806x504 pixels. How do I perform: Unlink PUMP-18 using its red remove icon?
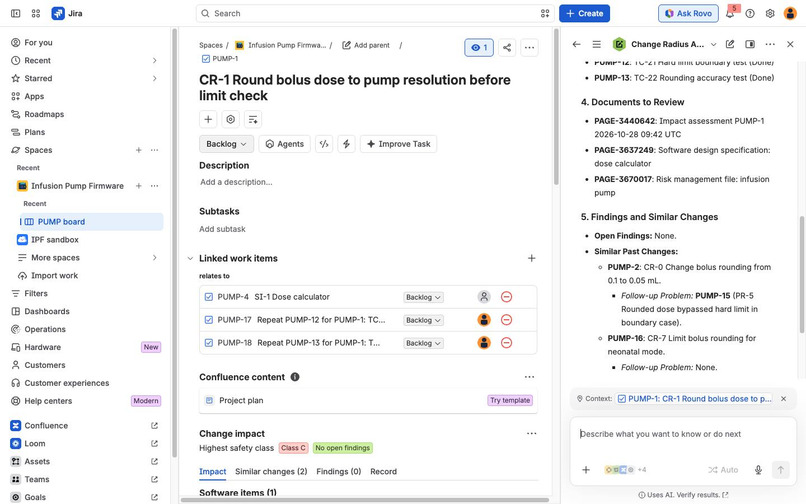[x=506, y=343]
